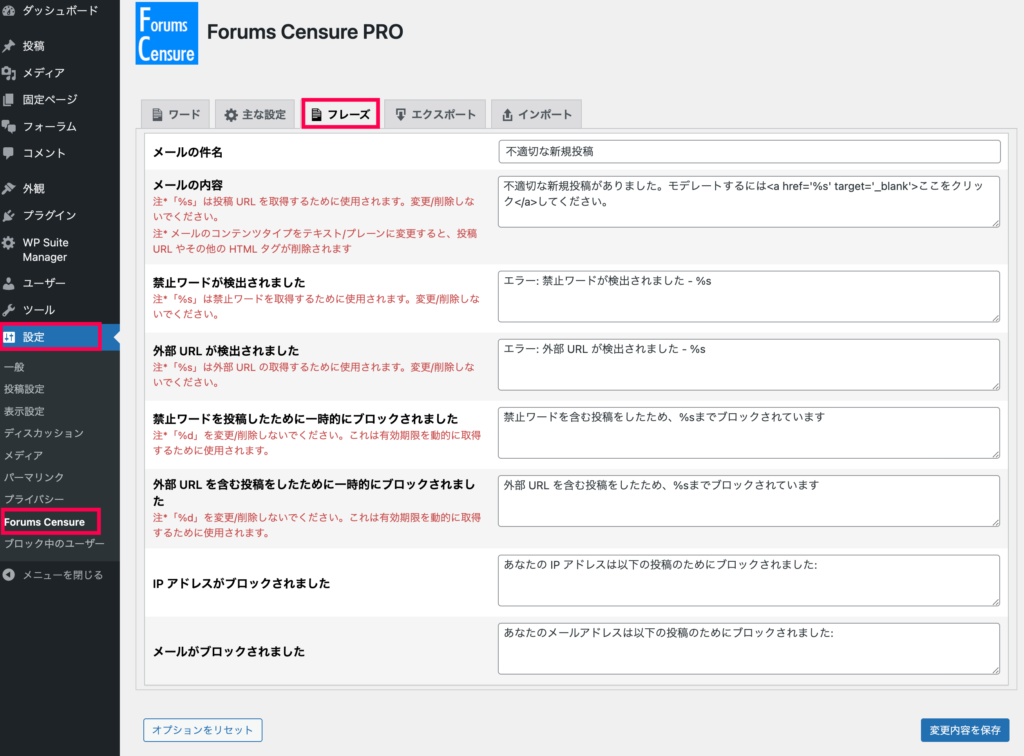The height and width of the screenshot is (756, 1024).
Task: Click the settings sliders icon beside 設定
Action: (8, 338)
